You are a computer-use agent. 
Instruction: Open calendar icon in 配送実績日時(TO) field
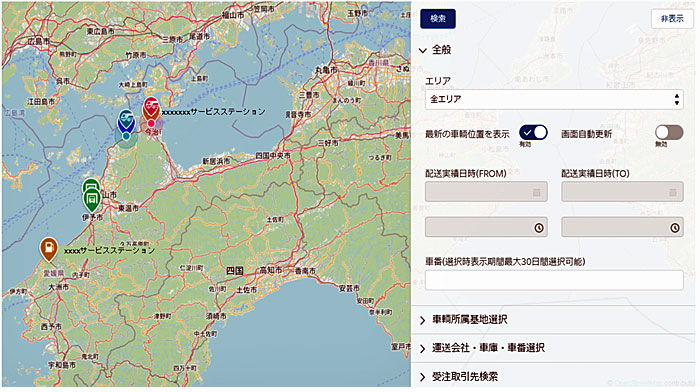pyautogui.click(x=672, y=192)
